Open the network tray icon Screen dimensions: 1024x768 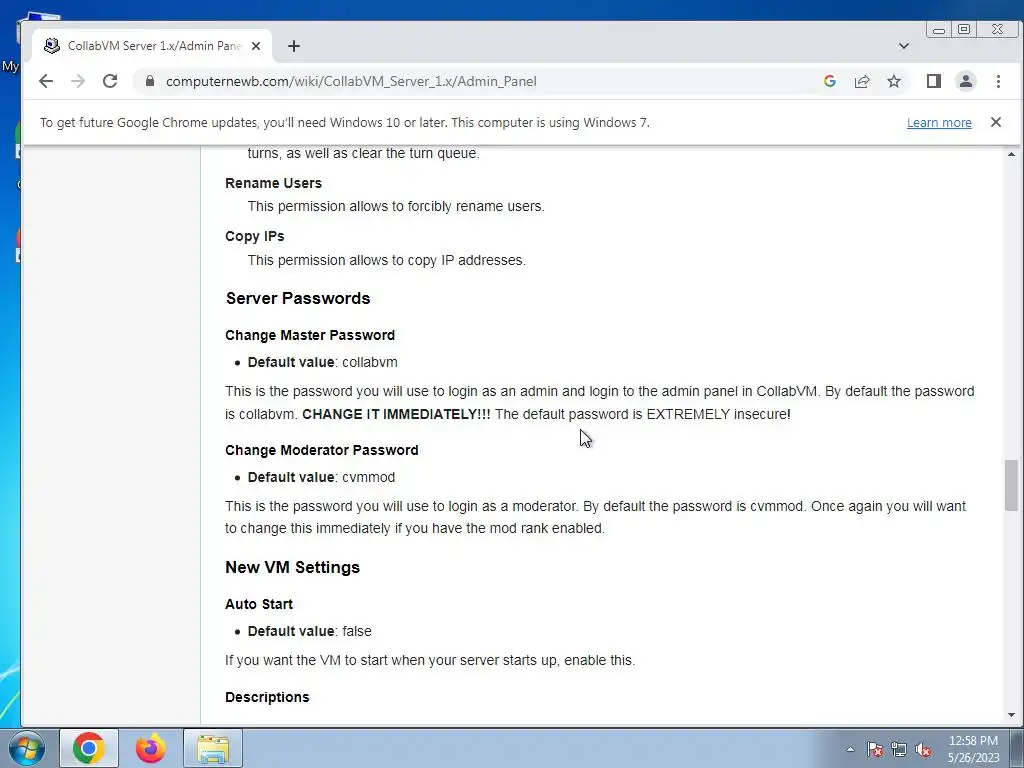point(899,749)
